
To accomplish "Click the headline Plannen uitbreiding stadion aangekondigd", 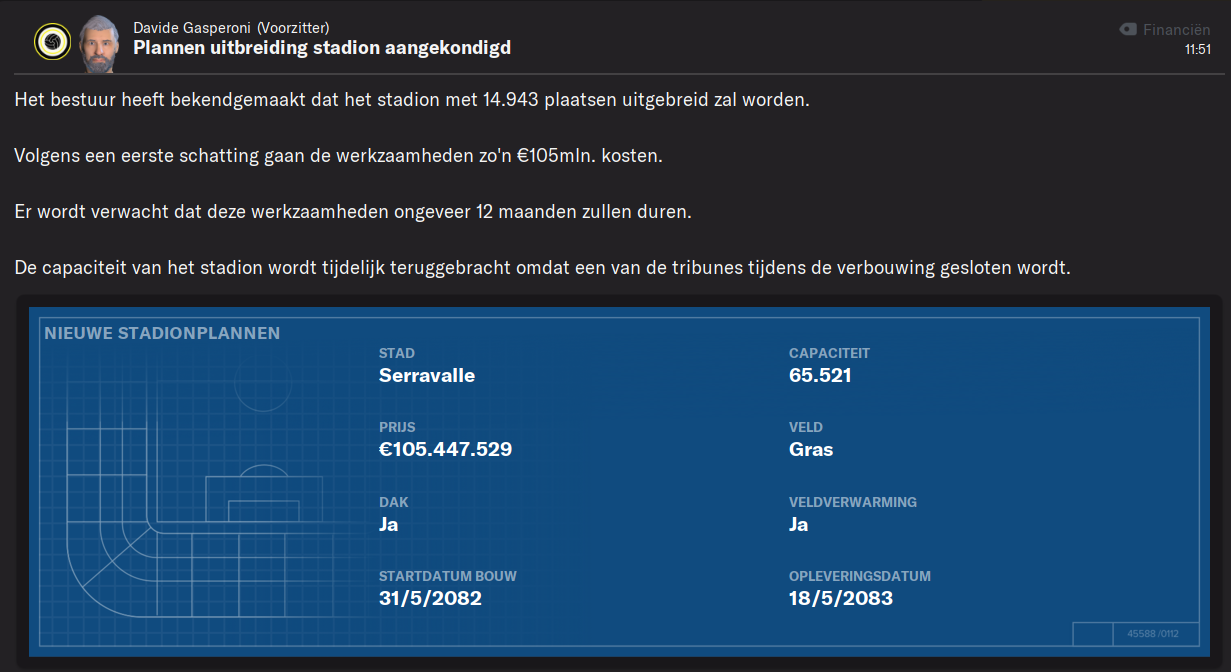I will (322, 48).
